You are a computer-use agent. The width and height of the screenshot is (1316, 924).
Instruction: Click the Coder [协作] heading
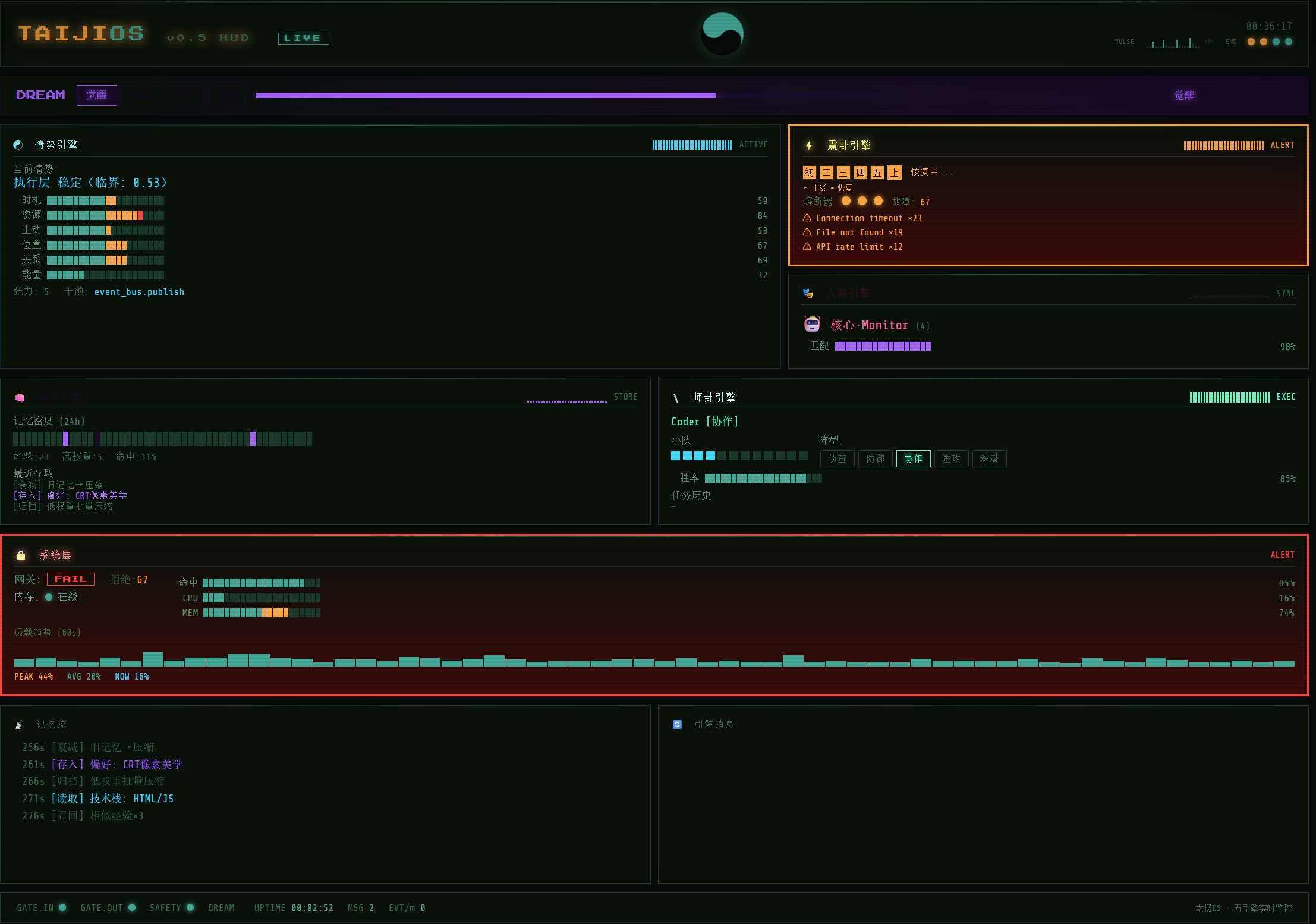705,422
